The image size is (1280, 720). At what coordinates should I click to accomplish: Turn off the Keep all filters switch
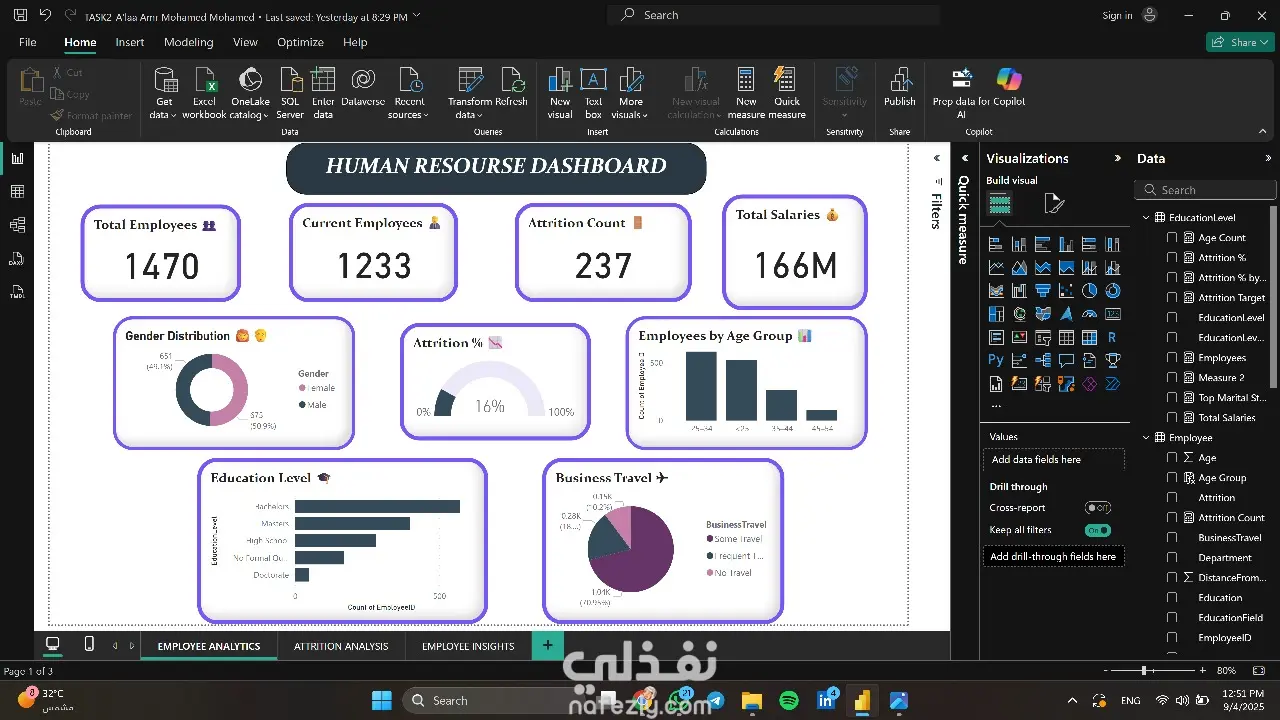click(1098, 530)
